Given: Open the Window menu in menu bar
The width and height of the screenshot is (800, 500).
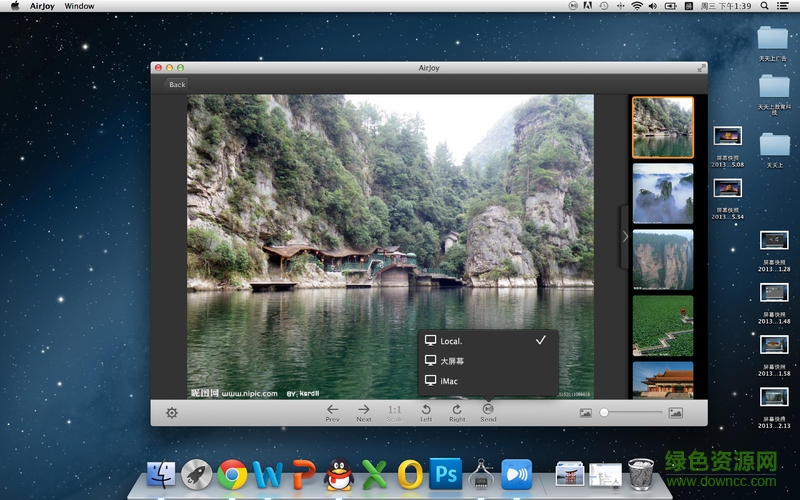Looking at the screenshot, I should [79, 6].
